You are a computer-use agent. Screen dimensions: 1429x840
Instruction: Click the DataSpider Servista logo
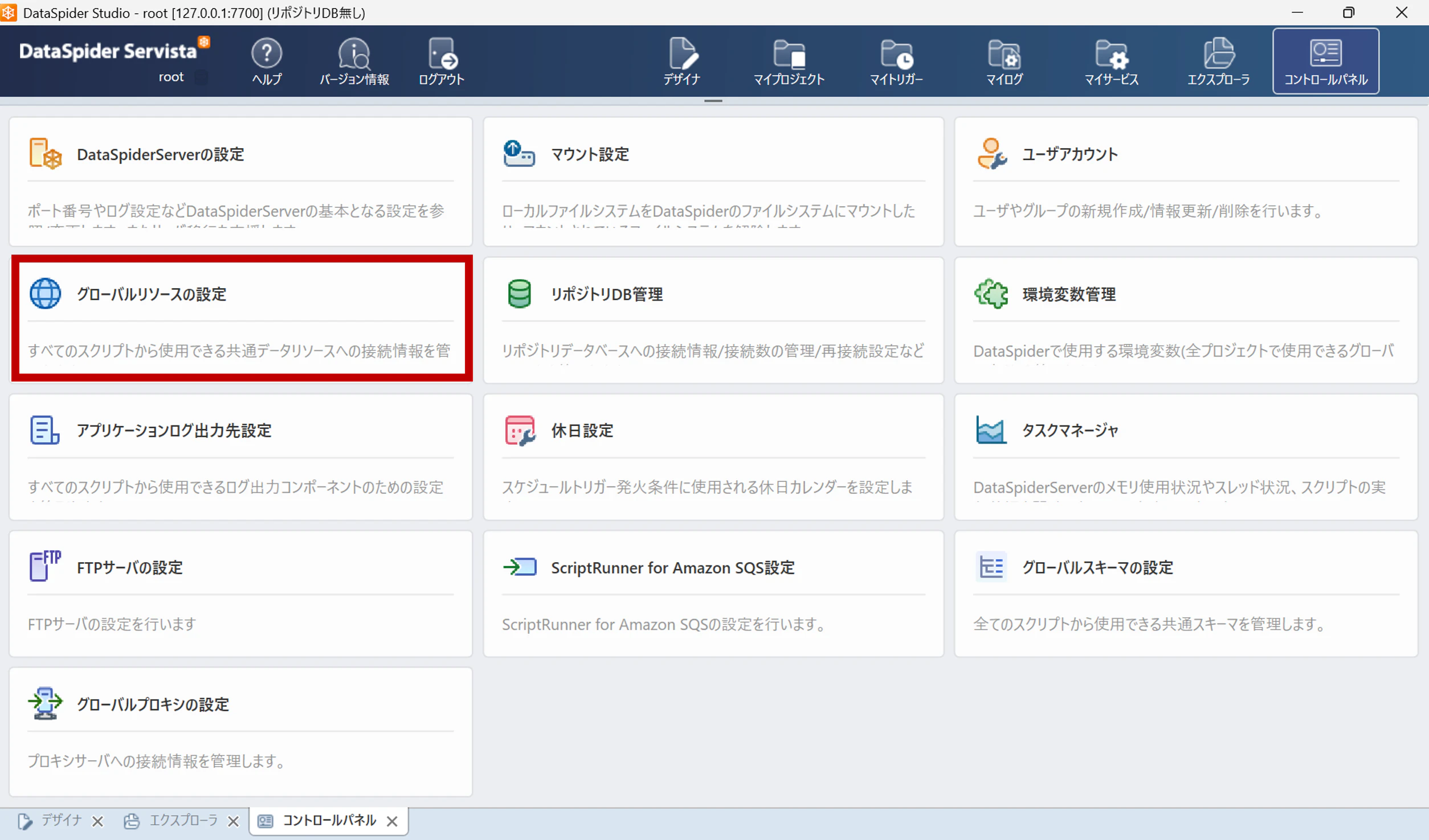coord(115,51)
